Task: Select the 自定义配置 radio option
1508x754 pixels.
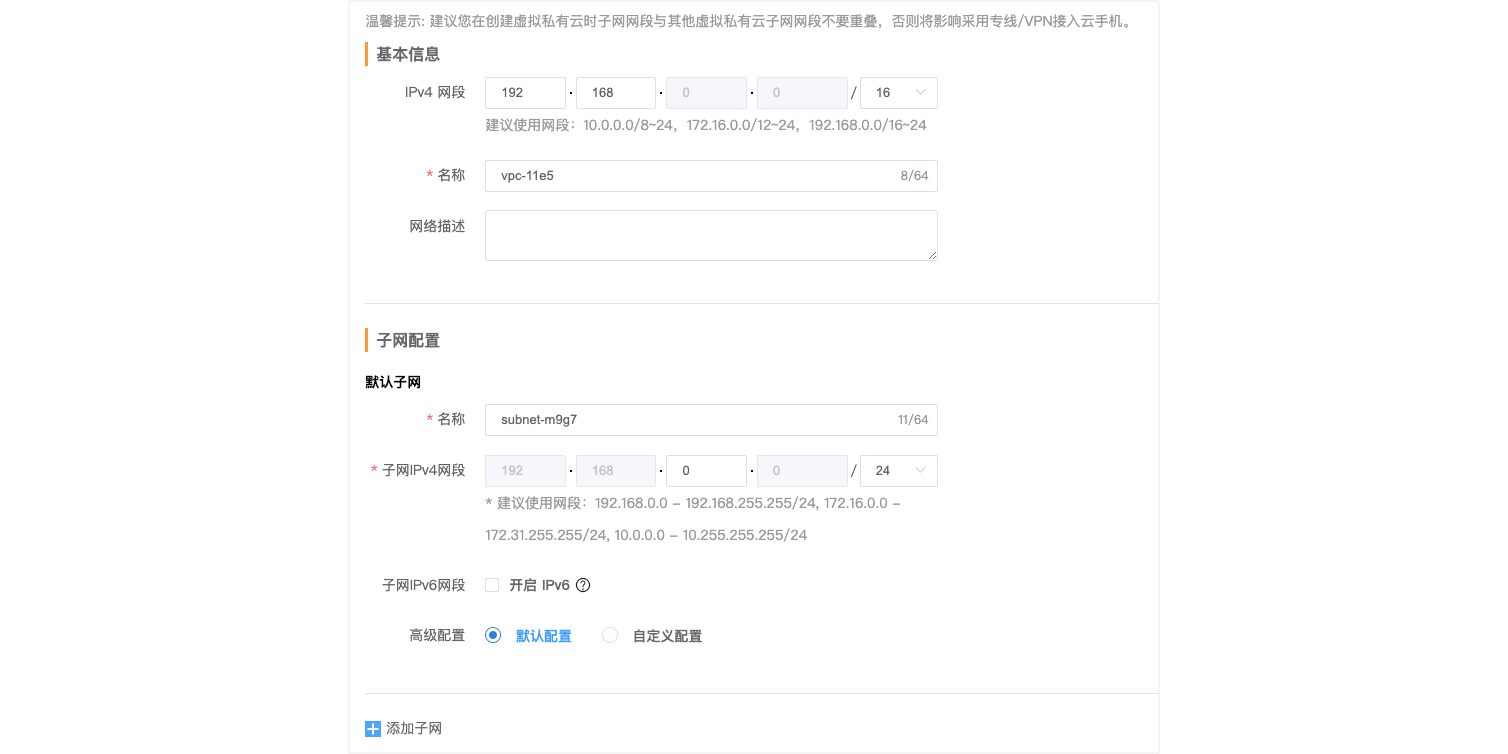Action: [x=610, y=635]
